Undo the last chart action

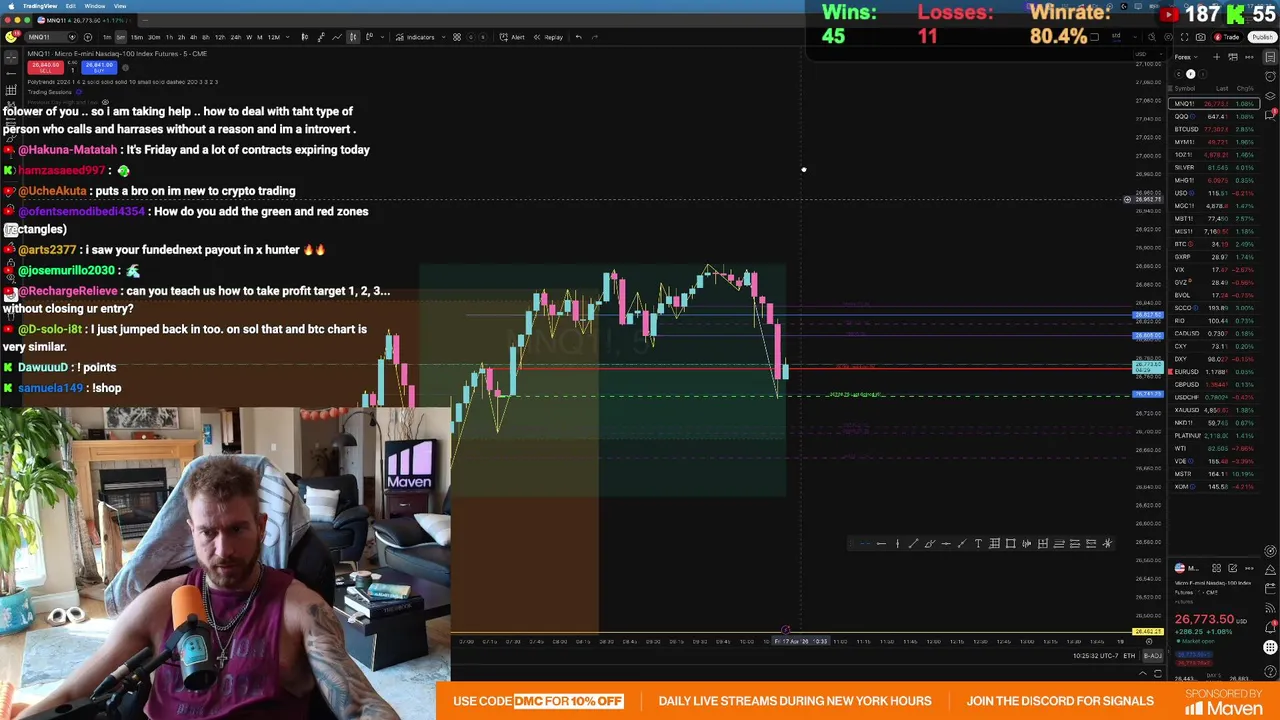point(578,37)
